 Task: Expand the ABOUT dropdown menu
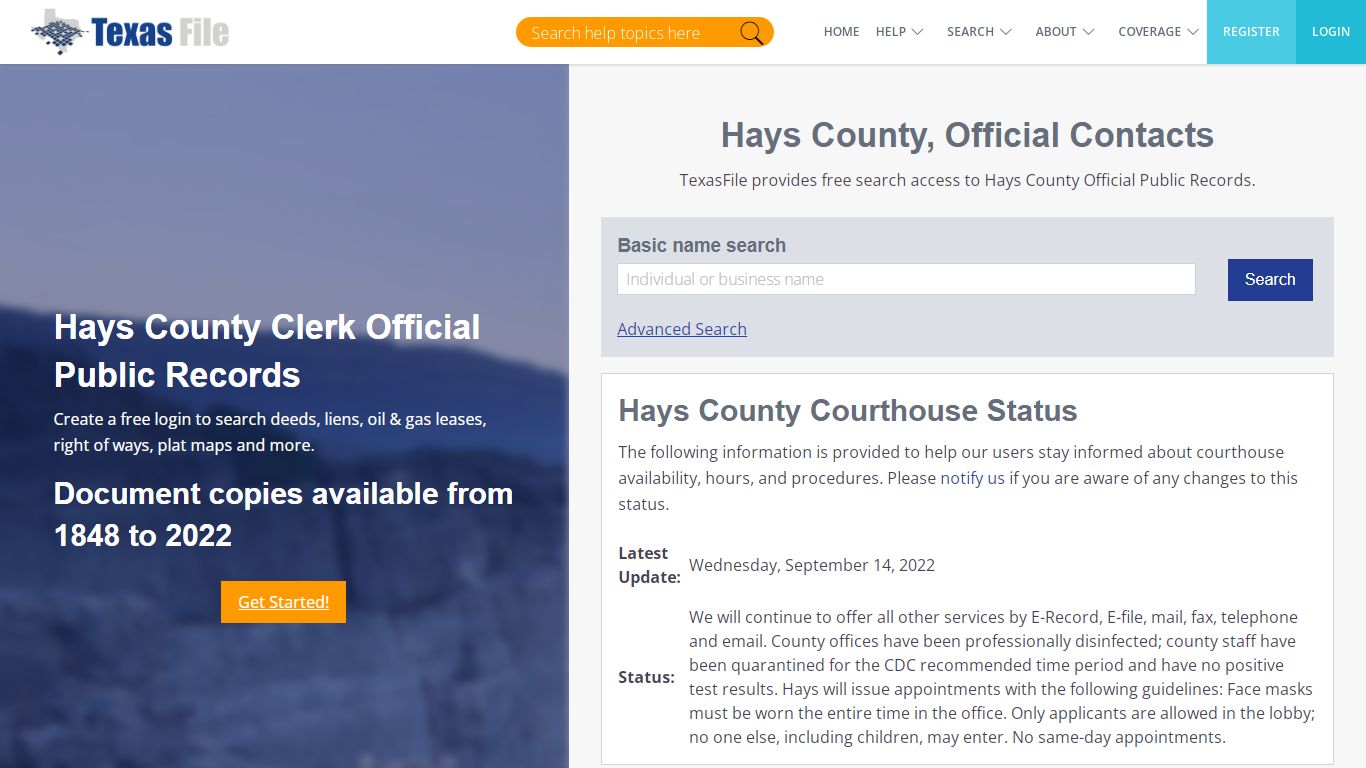point(1065,32)
